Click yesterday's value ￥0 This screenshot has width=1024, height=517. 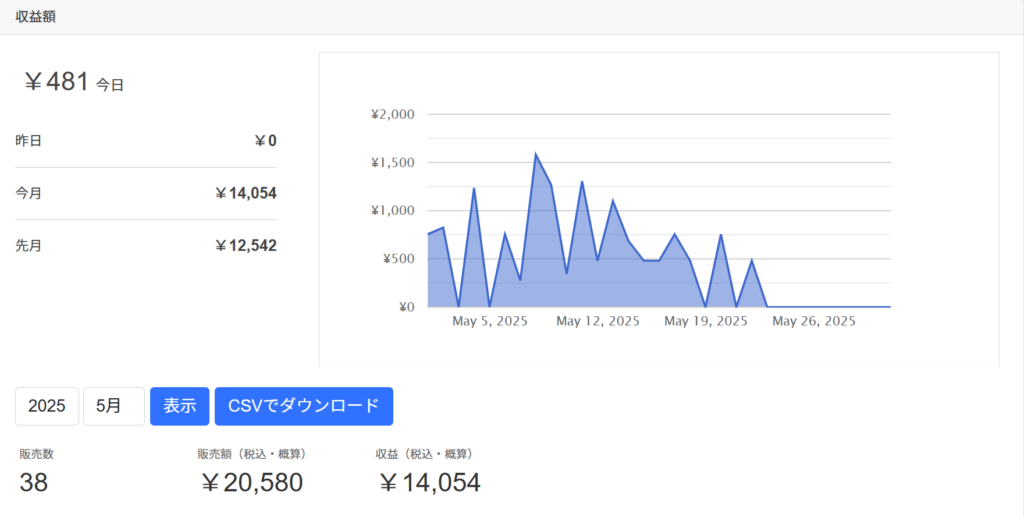pyautogui.click(x=265, y=141)
